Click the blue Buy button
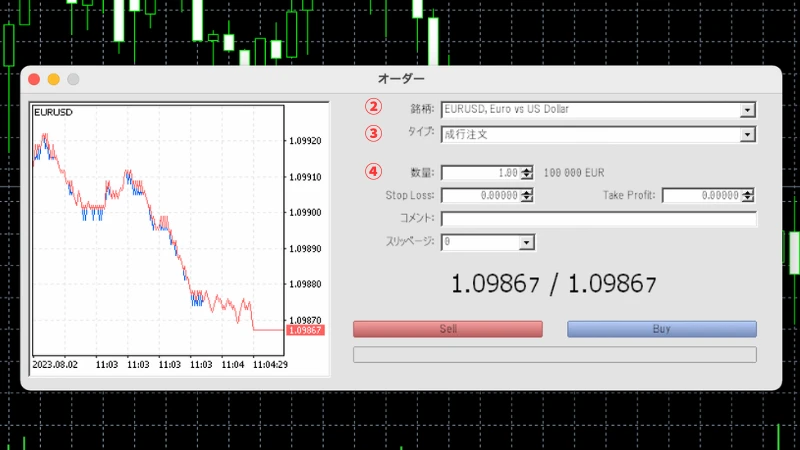This screenshot has width=800, height=450. [x=662, y=329]
